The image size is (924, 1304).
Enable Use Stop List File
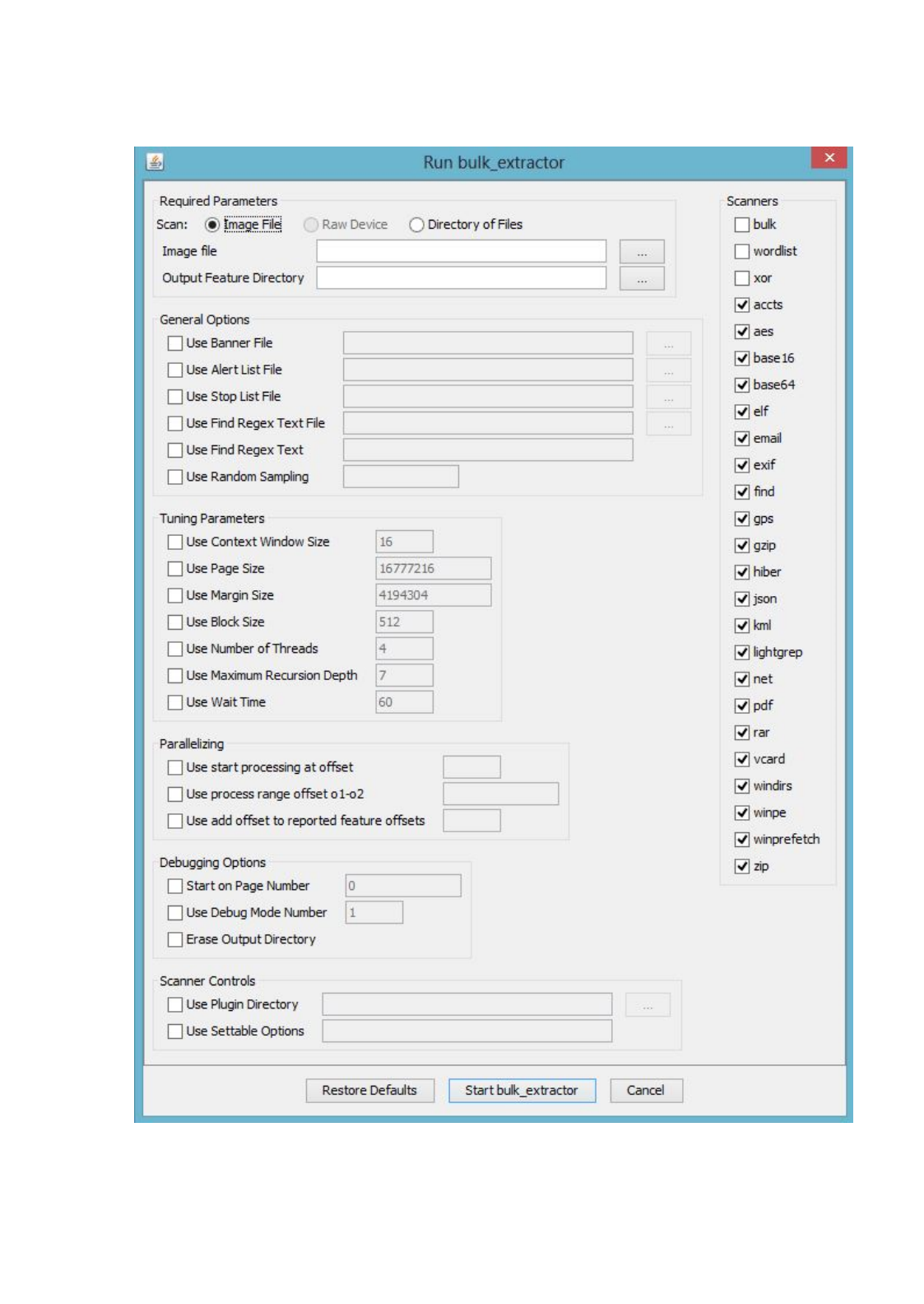tap(174, 397)
